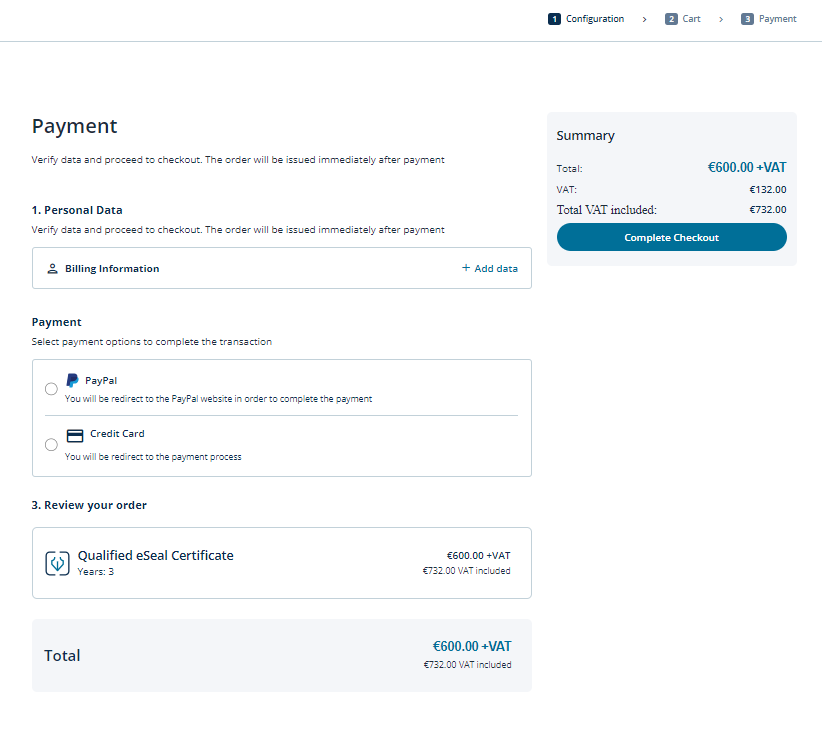This screenshot has width=822, height=740.
Task: Expand the Billing Information row label
Action: tap(112, 269)
